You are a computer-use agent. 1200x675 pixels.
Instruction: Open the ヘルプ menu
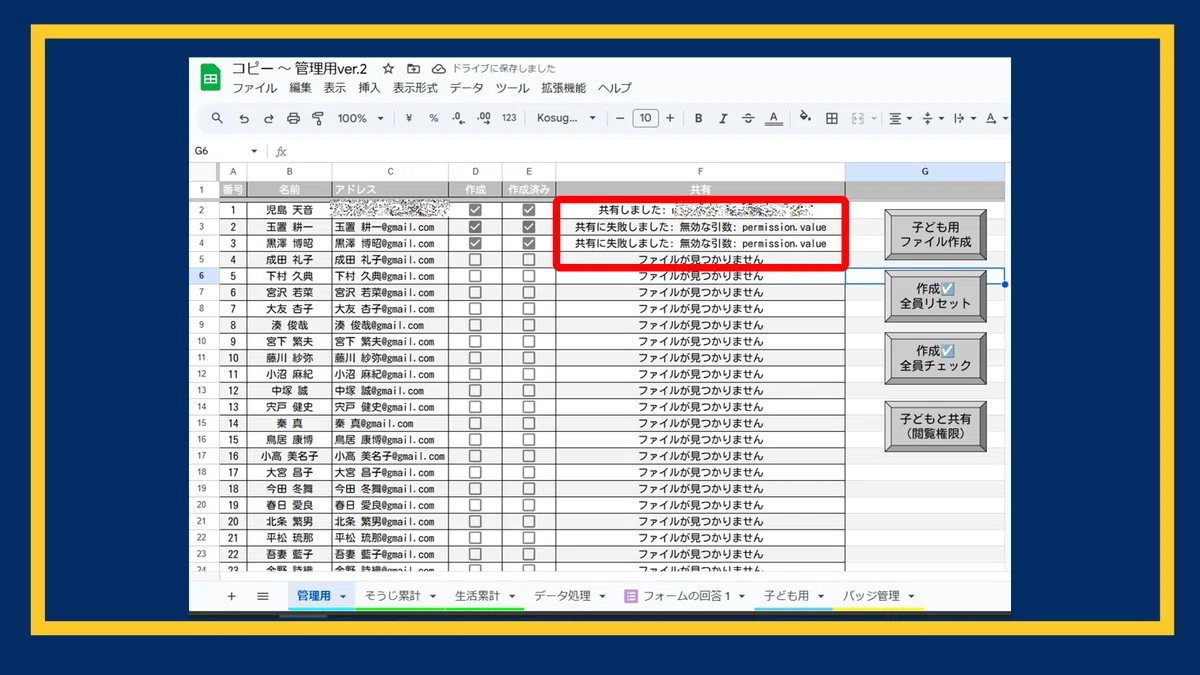pos(615,88)
